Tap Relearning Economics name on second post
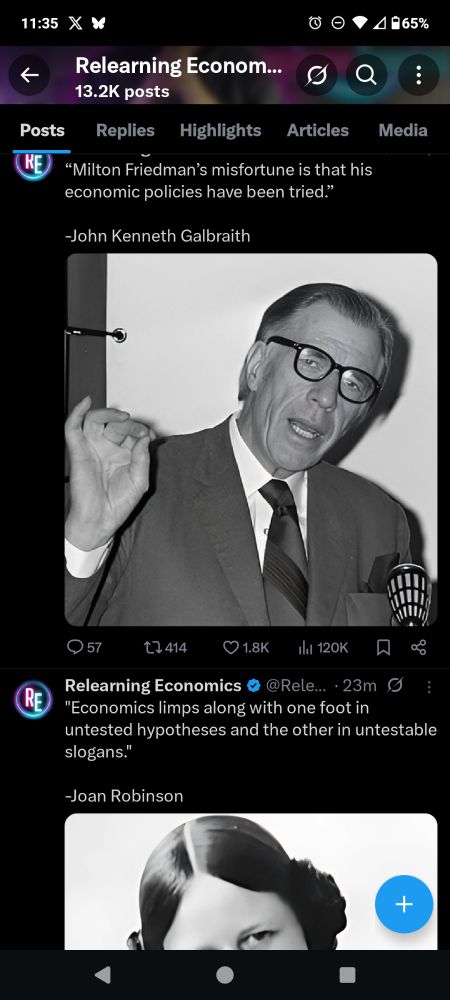The width and height of the screenshot is (450, 1000). coord(153,686)
